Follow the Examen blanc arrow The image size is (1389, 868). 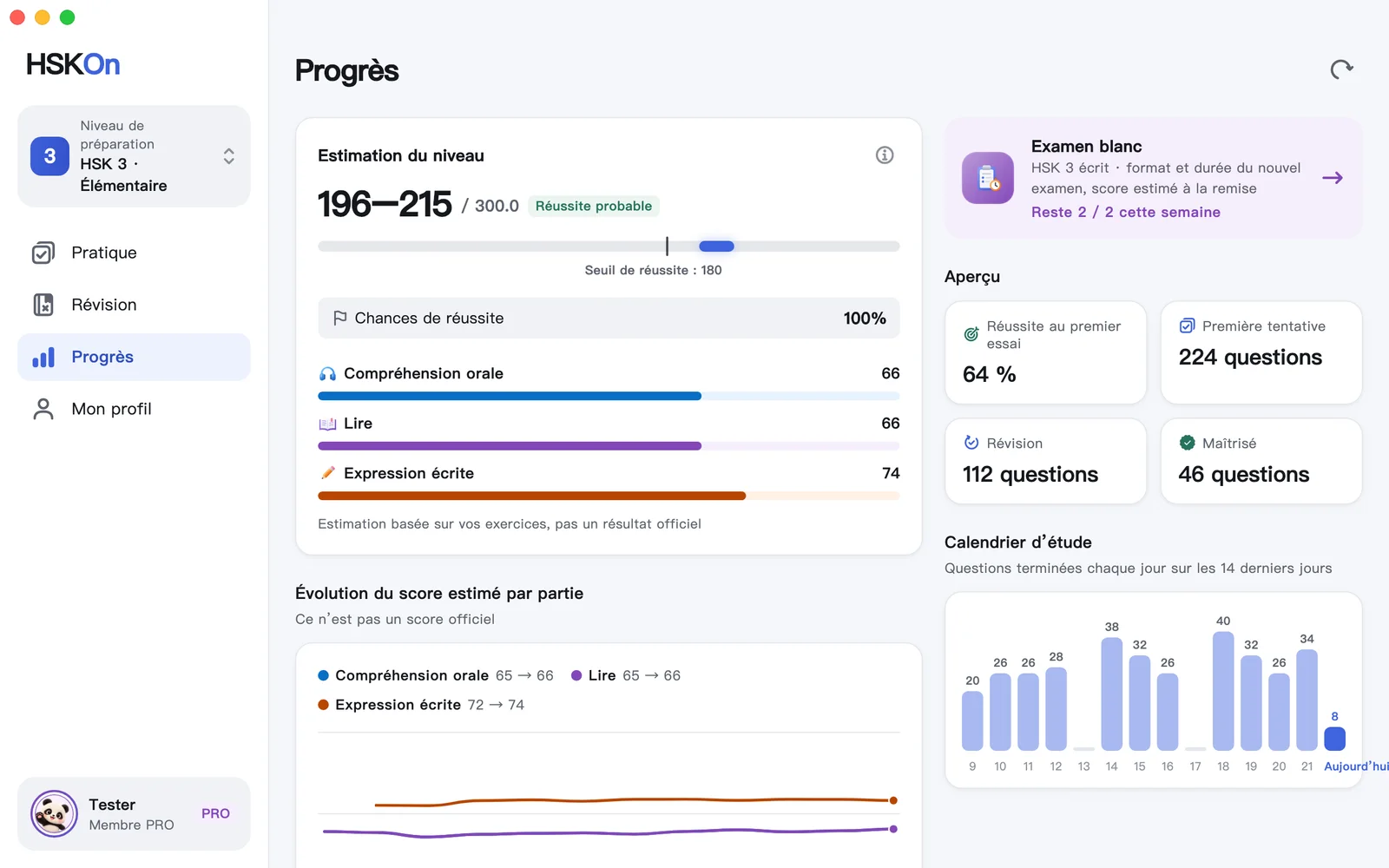pos(1333,178)
